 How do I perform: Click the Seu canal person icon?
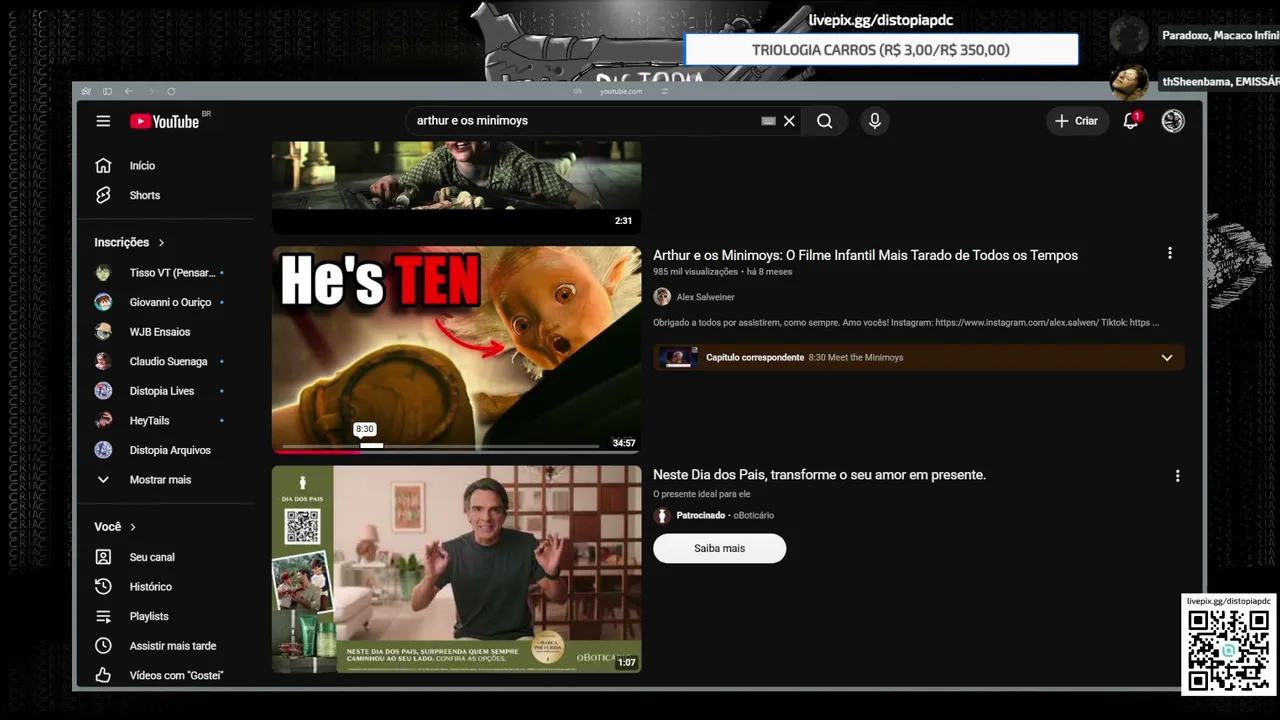click(103, 557)
